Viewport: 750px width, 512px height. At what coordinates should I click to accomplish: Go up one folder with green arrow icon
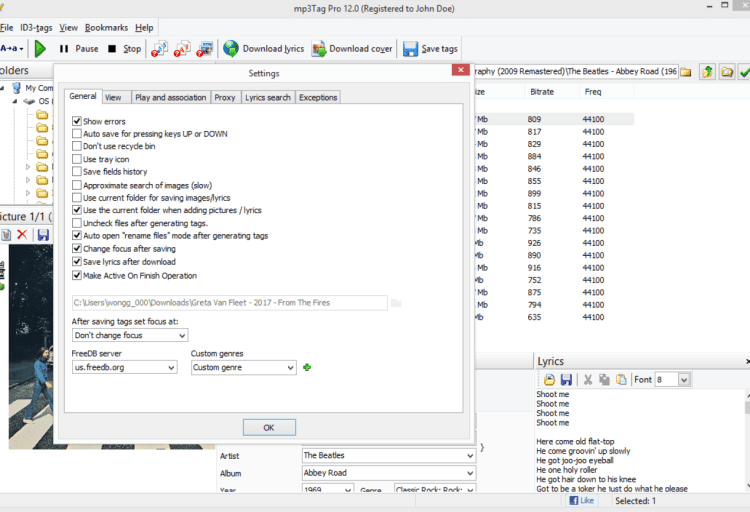707,72
